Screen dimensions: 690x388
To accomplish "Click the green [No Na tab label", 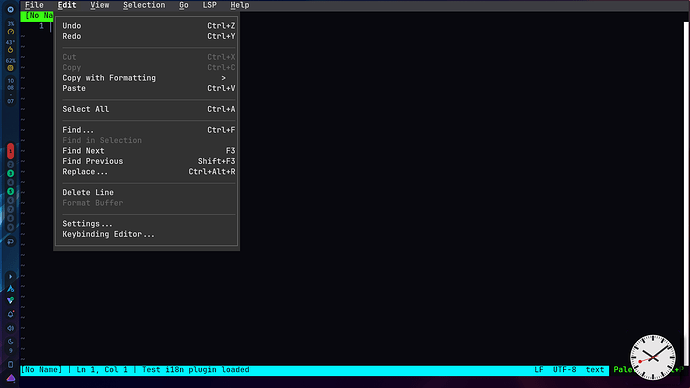I will (x=37, y=16).
